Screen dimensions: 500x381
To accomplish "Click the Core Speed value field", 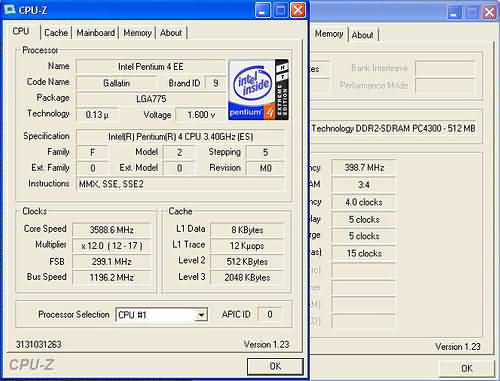I will pyautogui.click(x=112, y=230).
